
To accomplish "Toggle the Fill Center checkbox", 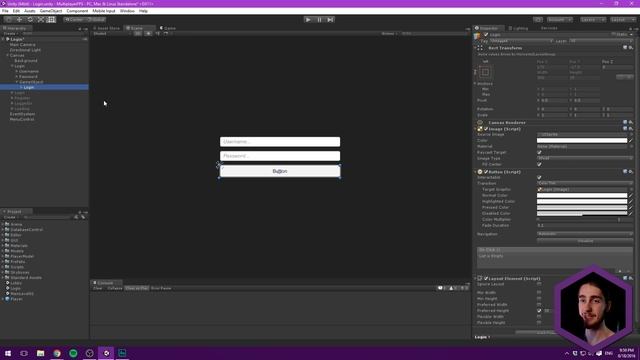I will click(x=539, y=164).
